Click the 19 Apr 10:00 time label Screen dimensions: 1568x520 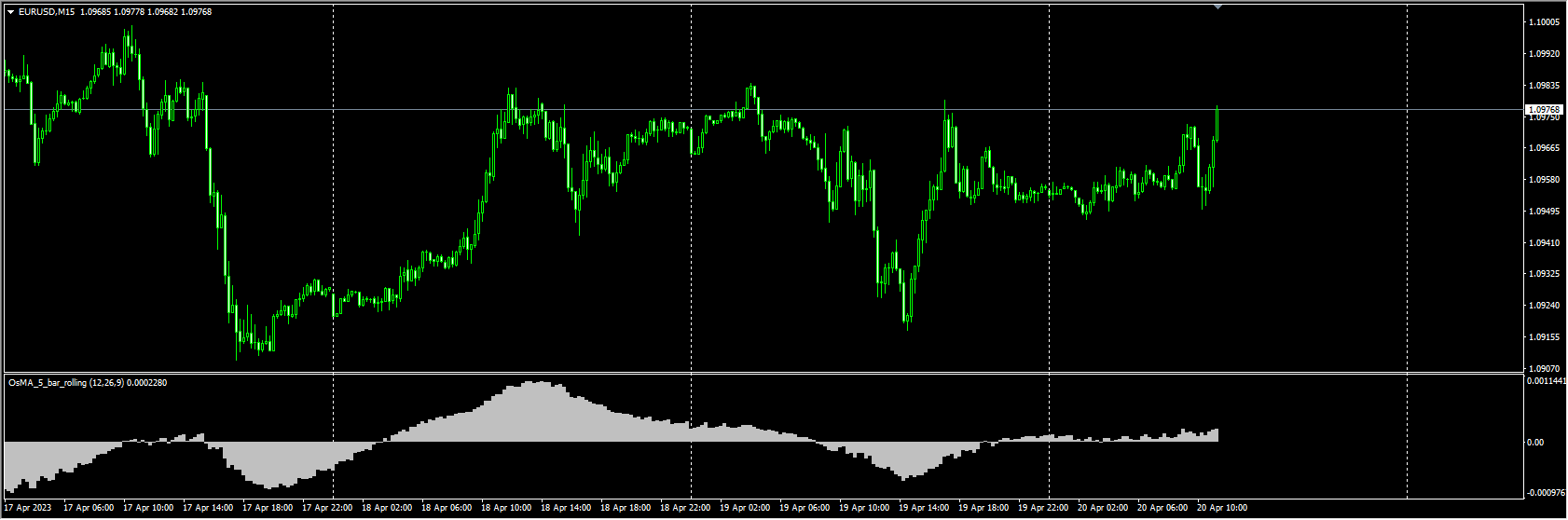point(866,509)
